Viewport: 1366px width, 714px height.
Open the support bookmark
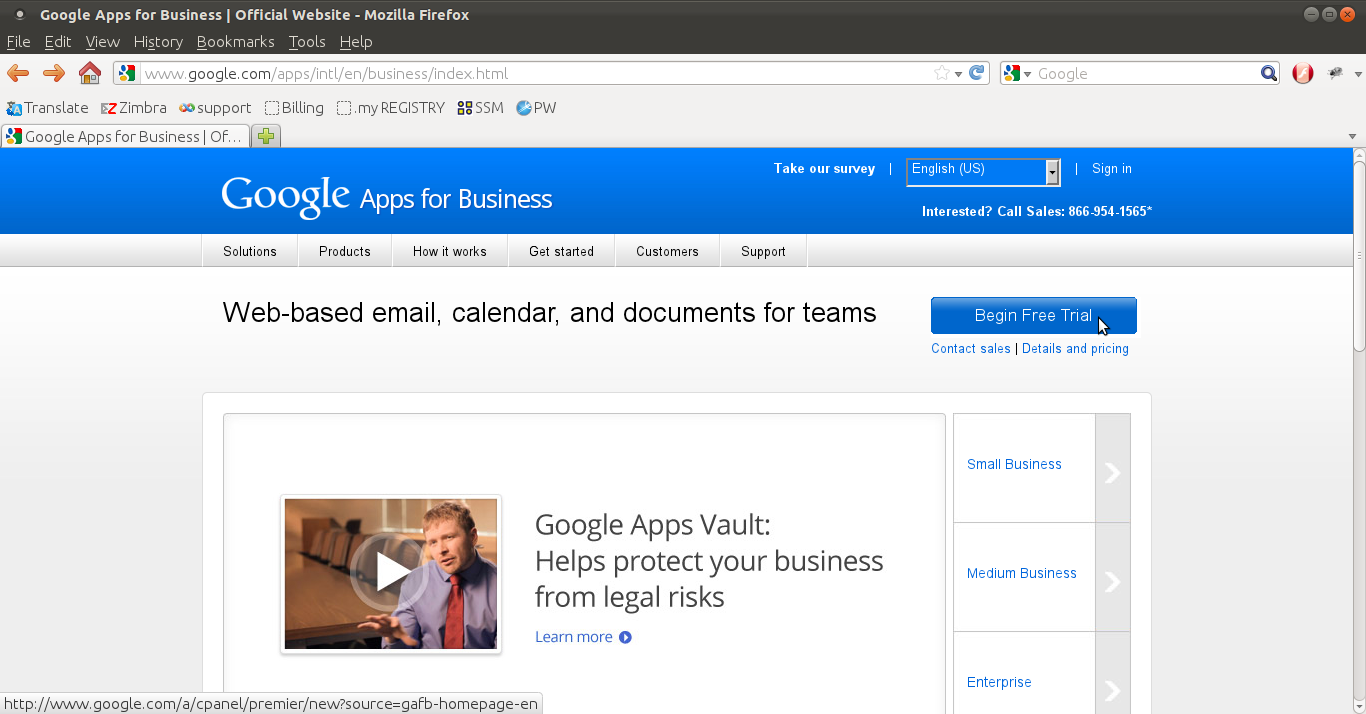[215, 108]
